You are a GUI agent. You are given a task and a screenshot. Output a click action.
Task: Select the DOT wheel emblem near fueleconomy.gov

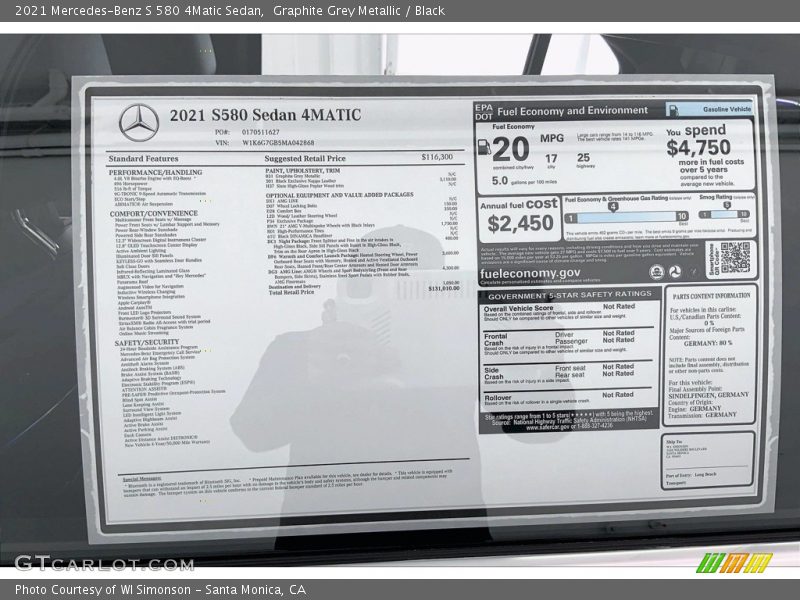pyautogui.click(x=677, y=272)
